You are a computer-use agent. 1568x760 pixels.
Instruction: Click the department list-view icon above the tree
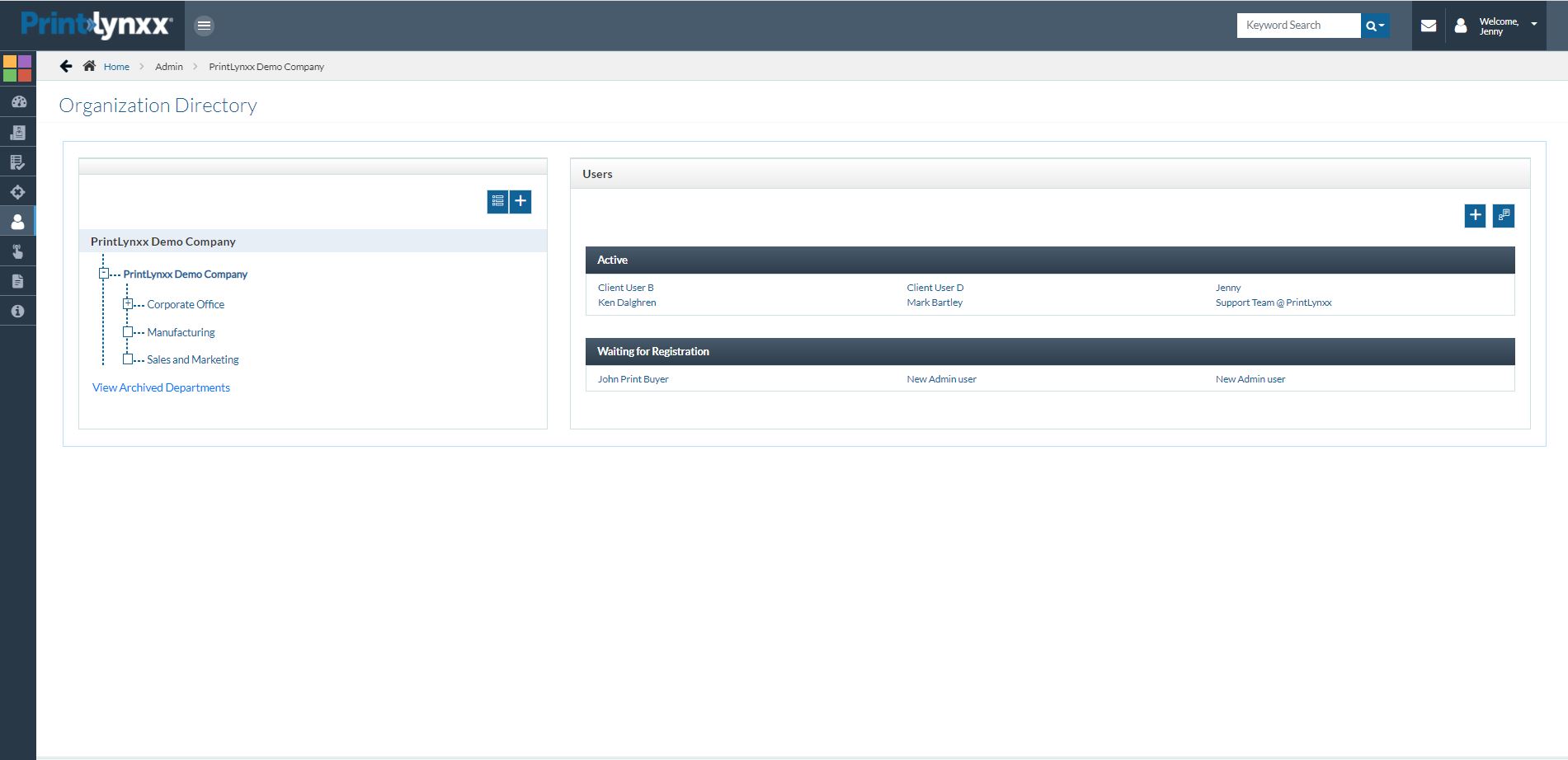(498, 200)
